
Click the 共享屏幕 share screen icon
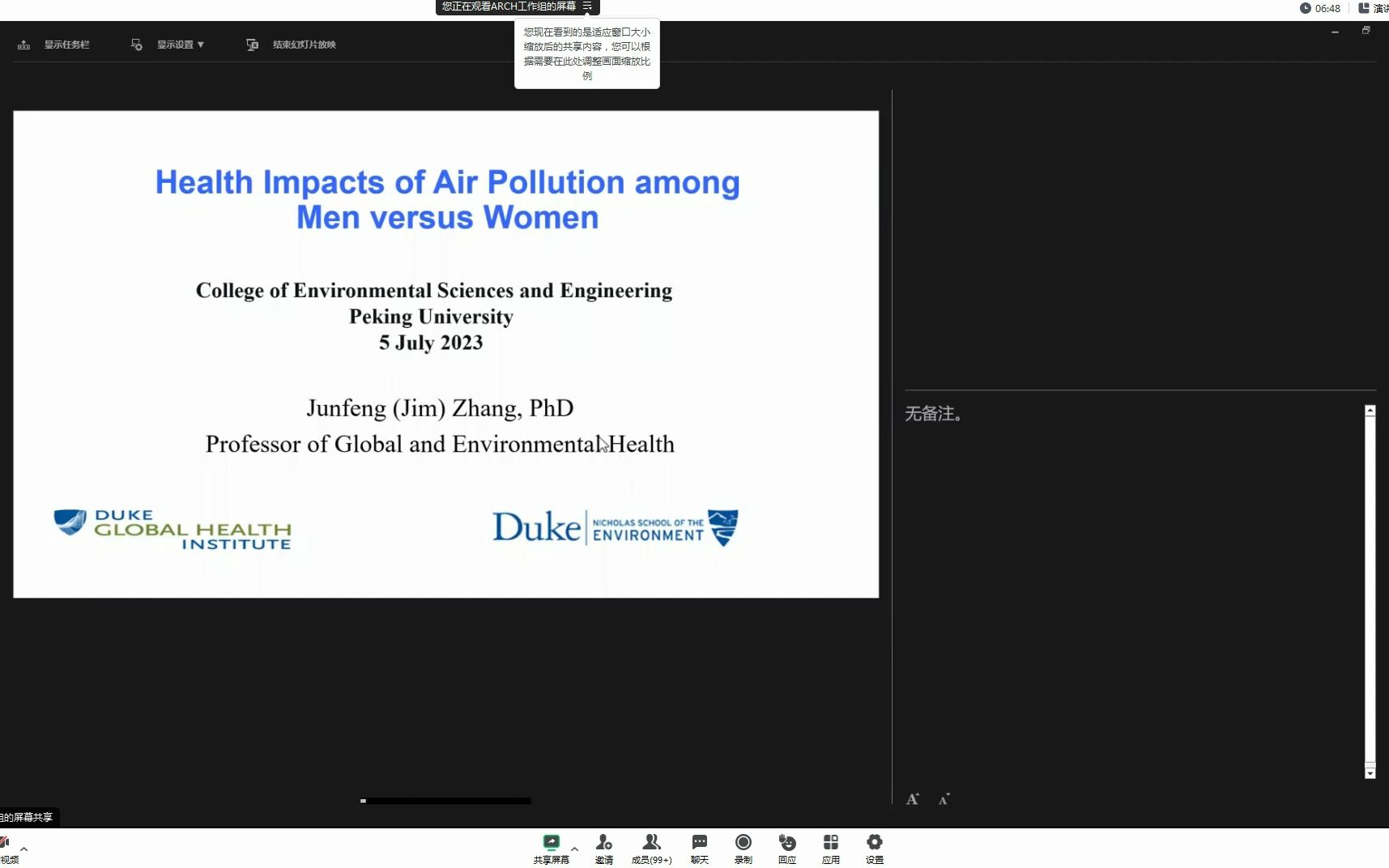[552, 842]
